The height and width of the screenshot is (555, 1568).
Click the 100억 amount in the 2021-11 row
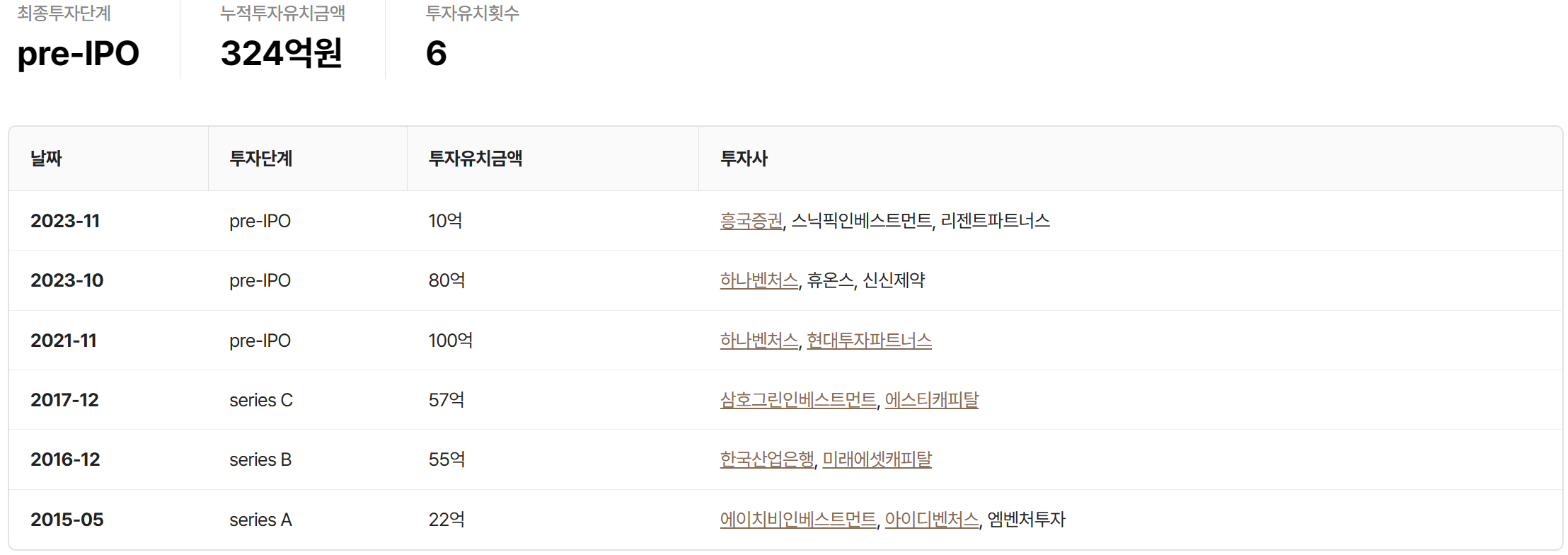pyautogui.click(x=450, y=341)
